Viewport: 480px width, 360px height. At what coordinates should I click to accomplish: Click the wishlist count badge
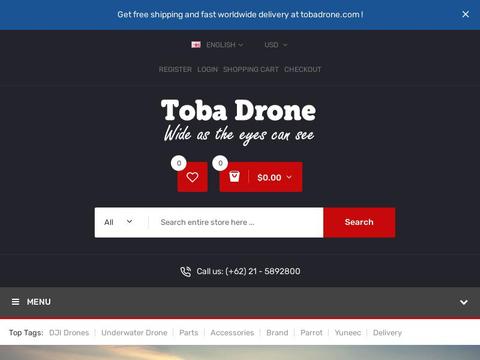(x=179, y=163)
